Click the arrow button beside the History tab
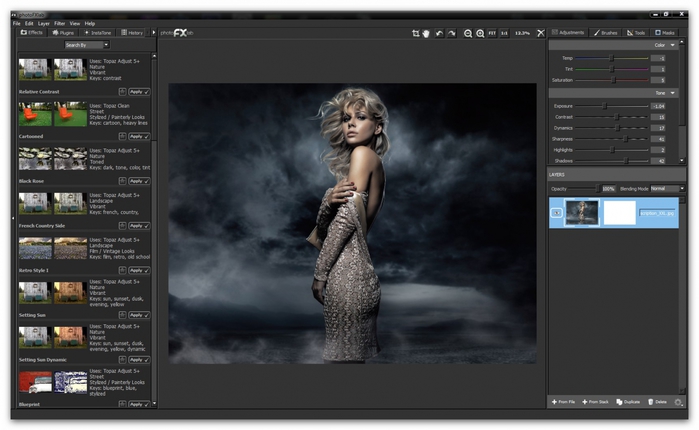 pyautogui.click(x=154, y=33)
